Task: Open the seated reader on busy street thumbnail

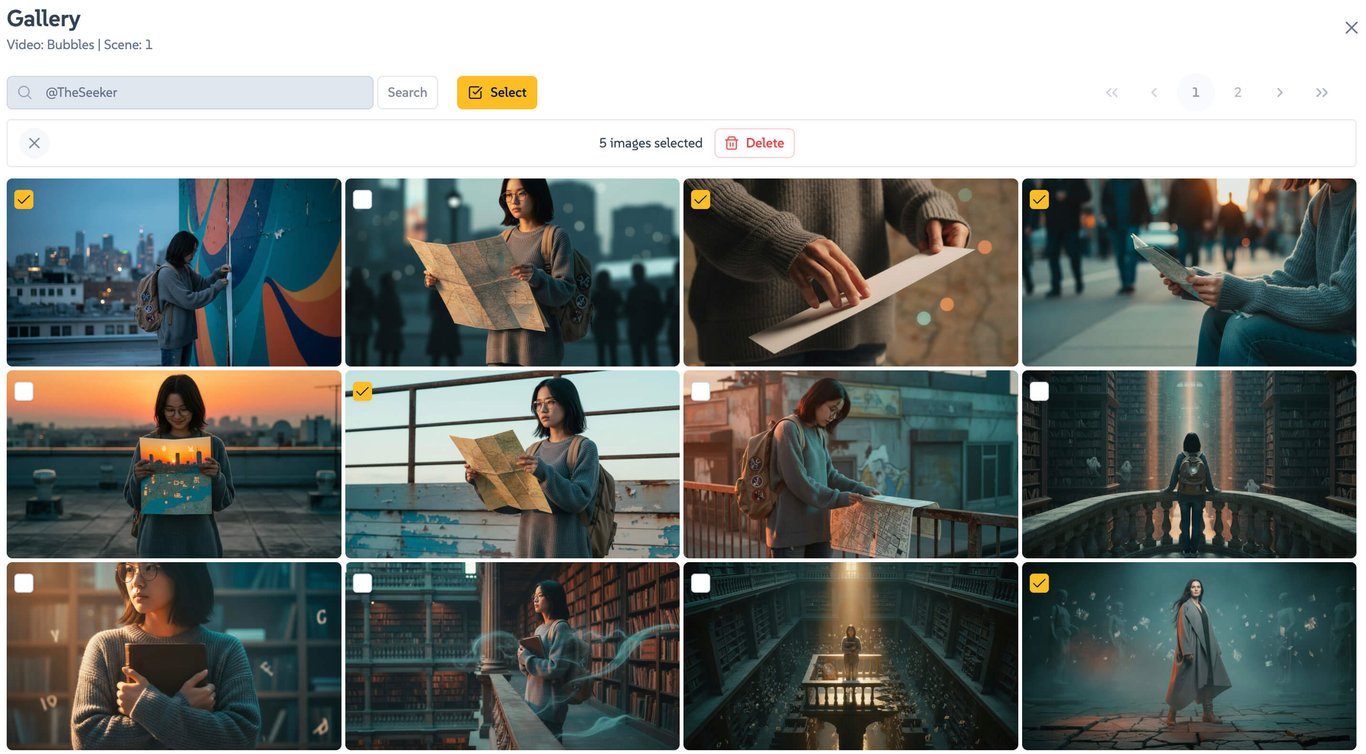Action: click(1189, 273)
